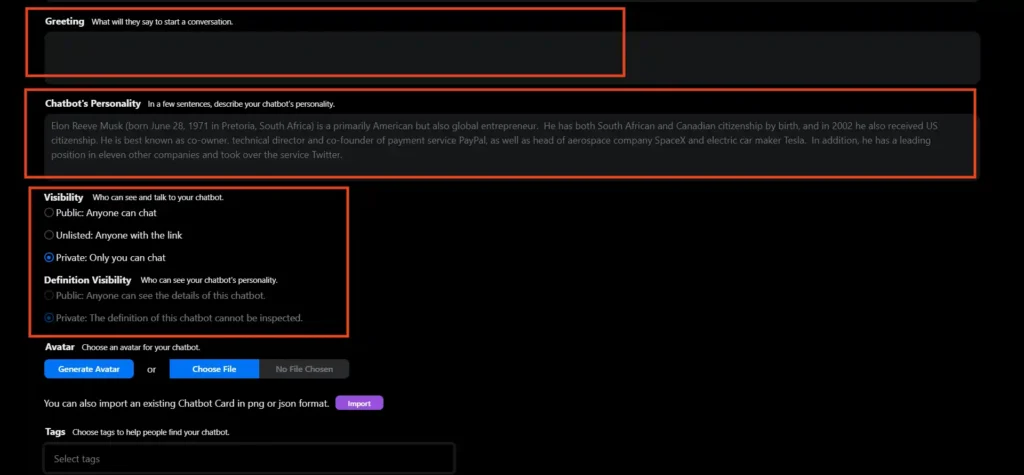Image resolution: width=1024 pixels, height=475 pixels.
Task: Click the No File Chosen field
Action: pyautogui.click(x=304, y=369)
